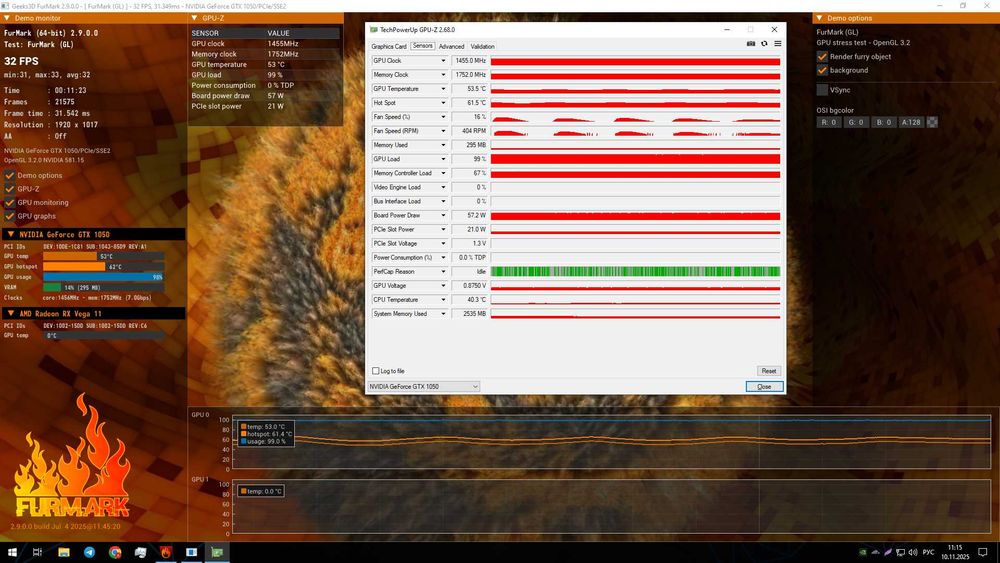This screenshot has height=563, width=1000.
Task: Open the OSI bgcolor swatch picker
Action: pos(932,122)
